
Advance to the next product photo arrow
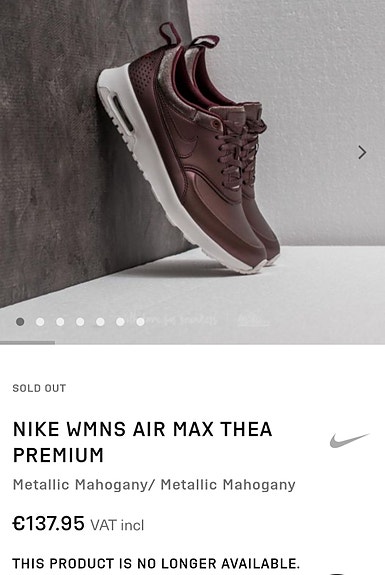point(362,152)
